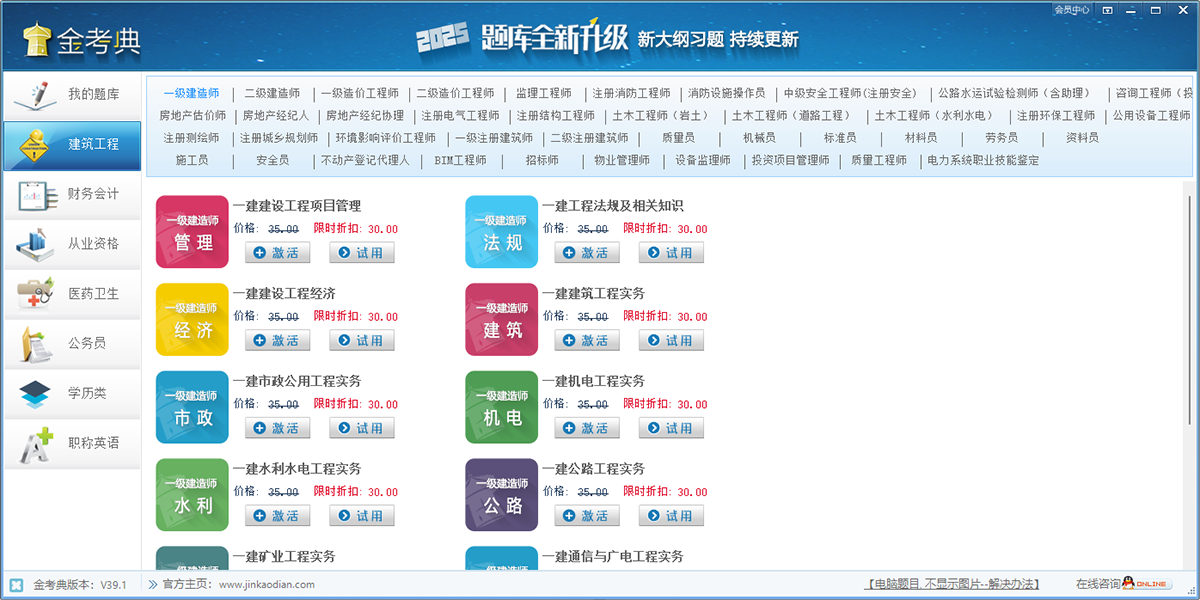Try 一建建设工程经济 course
1200x600 pixels.
point(362,340)
